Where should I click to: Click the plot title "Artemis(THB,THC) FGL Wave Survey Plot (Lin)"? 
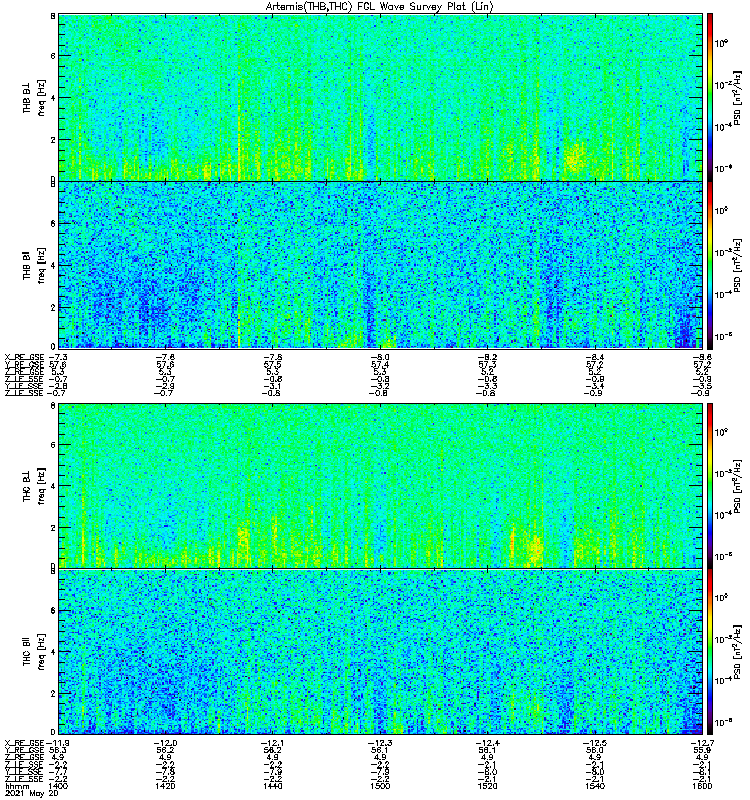point(379,7)
